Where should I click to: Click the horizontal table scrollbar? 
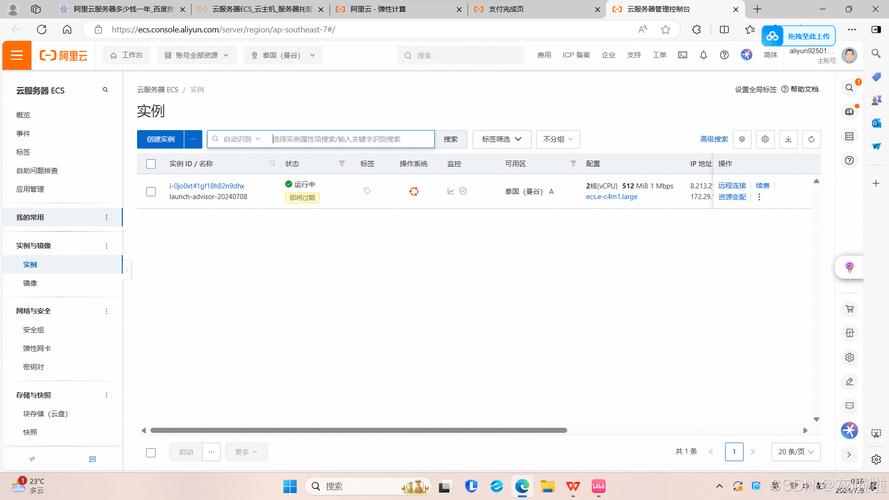tap(358, 430)
